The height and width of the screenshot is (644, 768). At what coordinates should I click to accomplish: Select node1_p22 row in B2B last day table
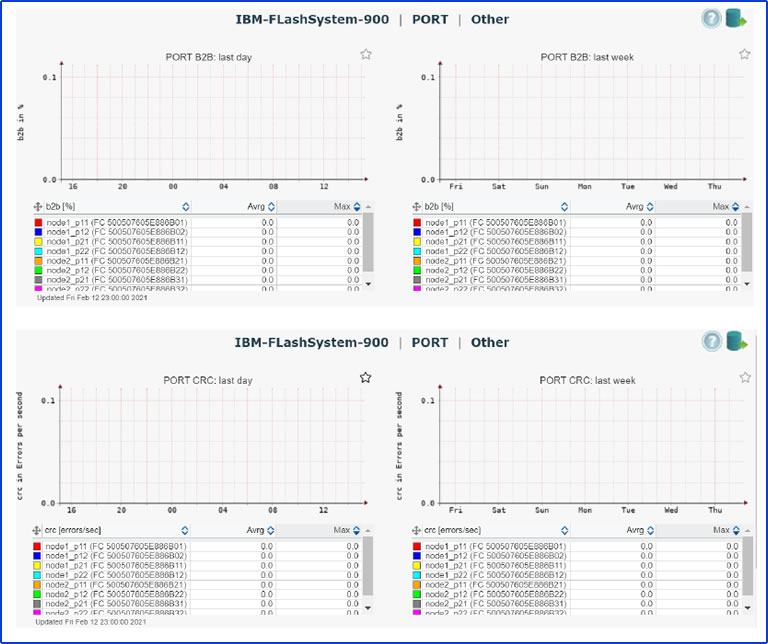pyautogui.click(x=198, y=251)
